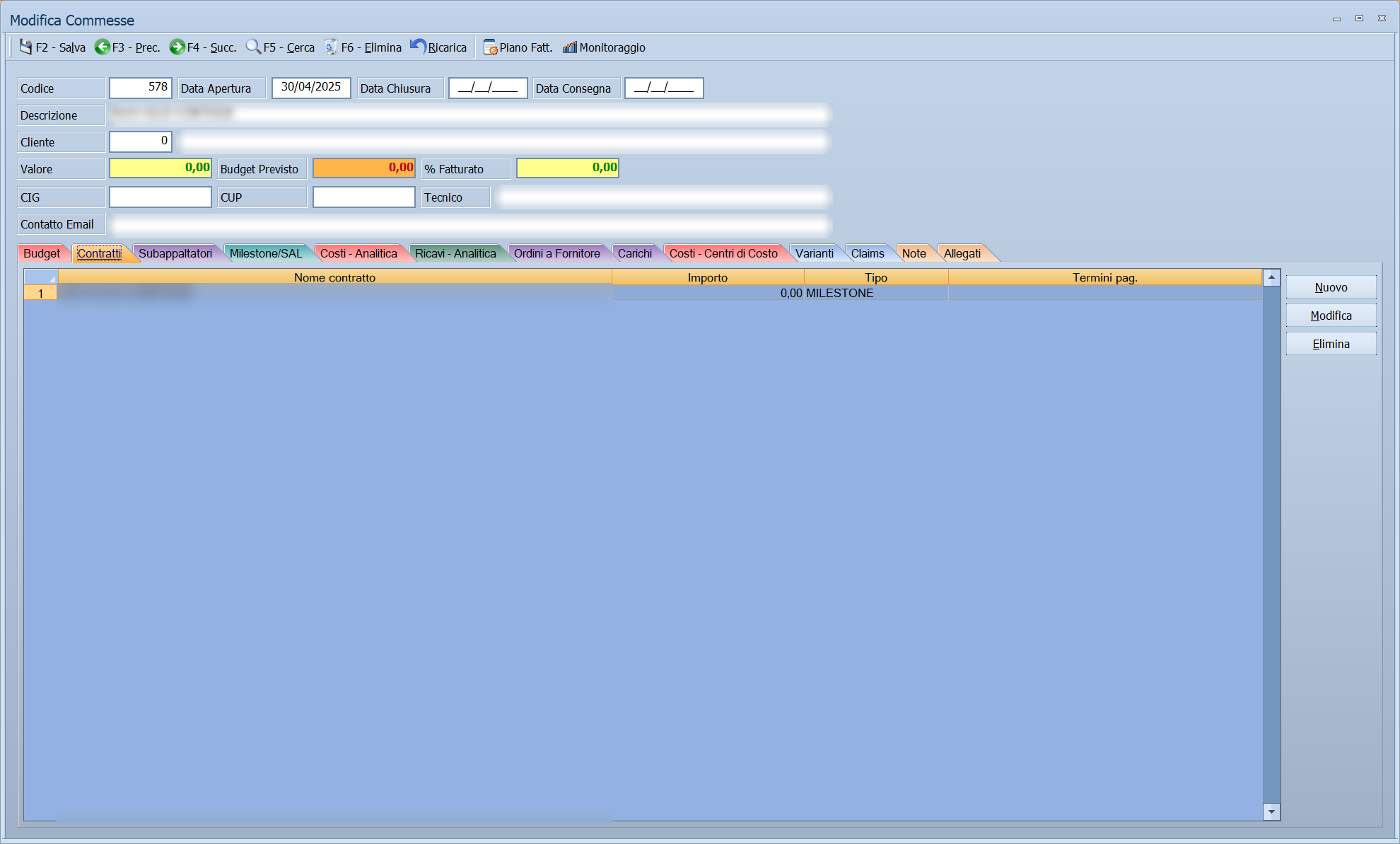Image resolution: width=1400 pixels, height=844 pixels.
Task: Click the Data Apertura date field
Action: pyautogui.click(x=311, y=88)
